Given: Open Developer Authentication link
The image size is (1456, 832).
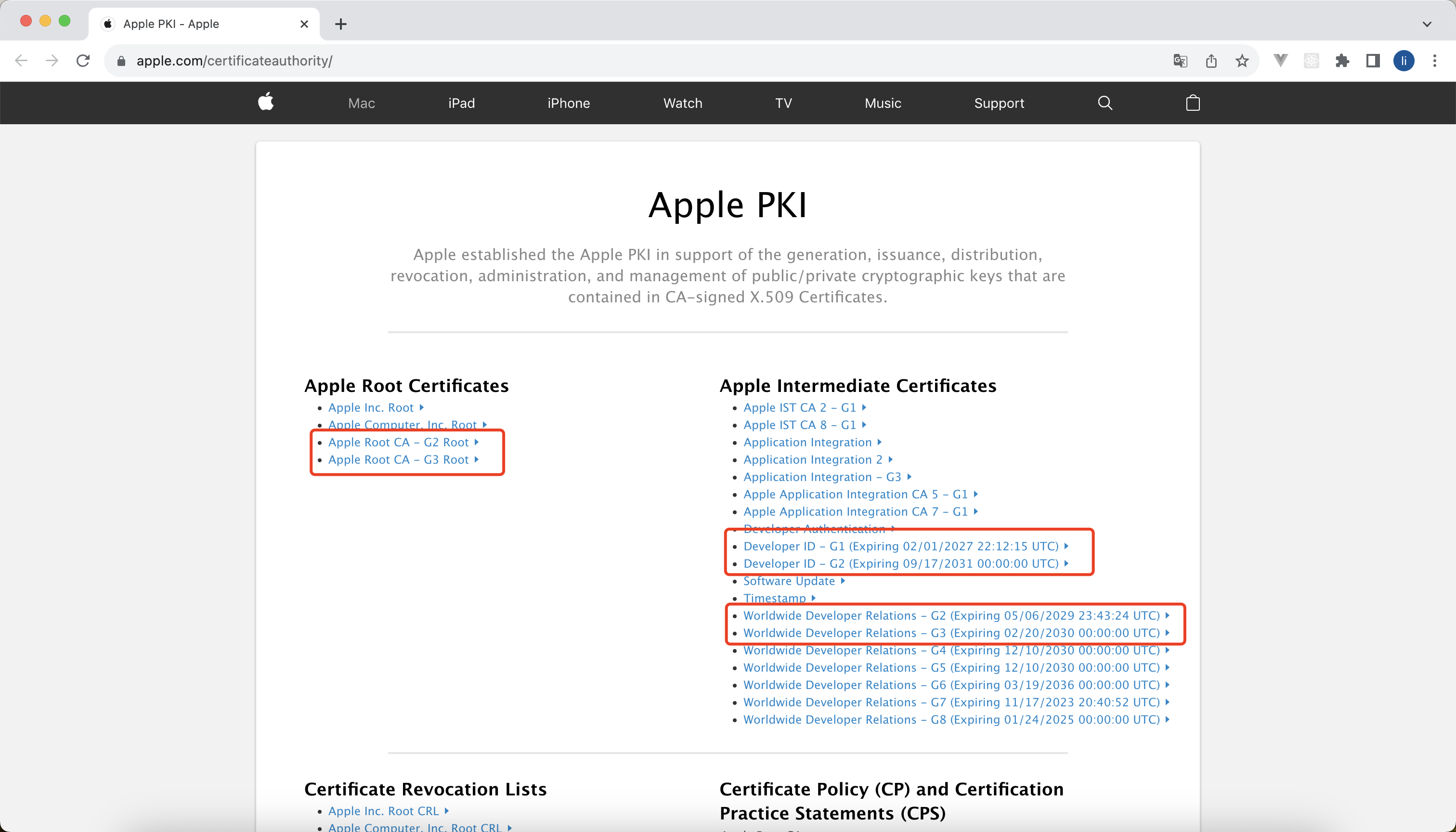Looking at the screenshot, I should 819,529.
